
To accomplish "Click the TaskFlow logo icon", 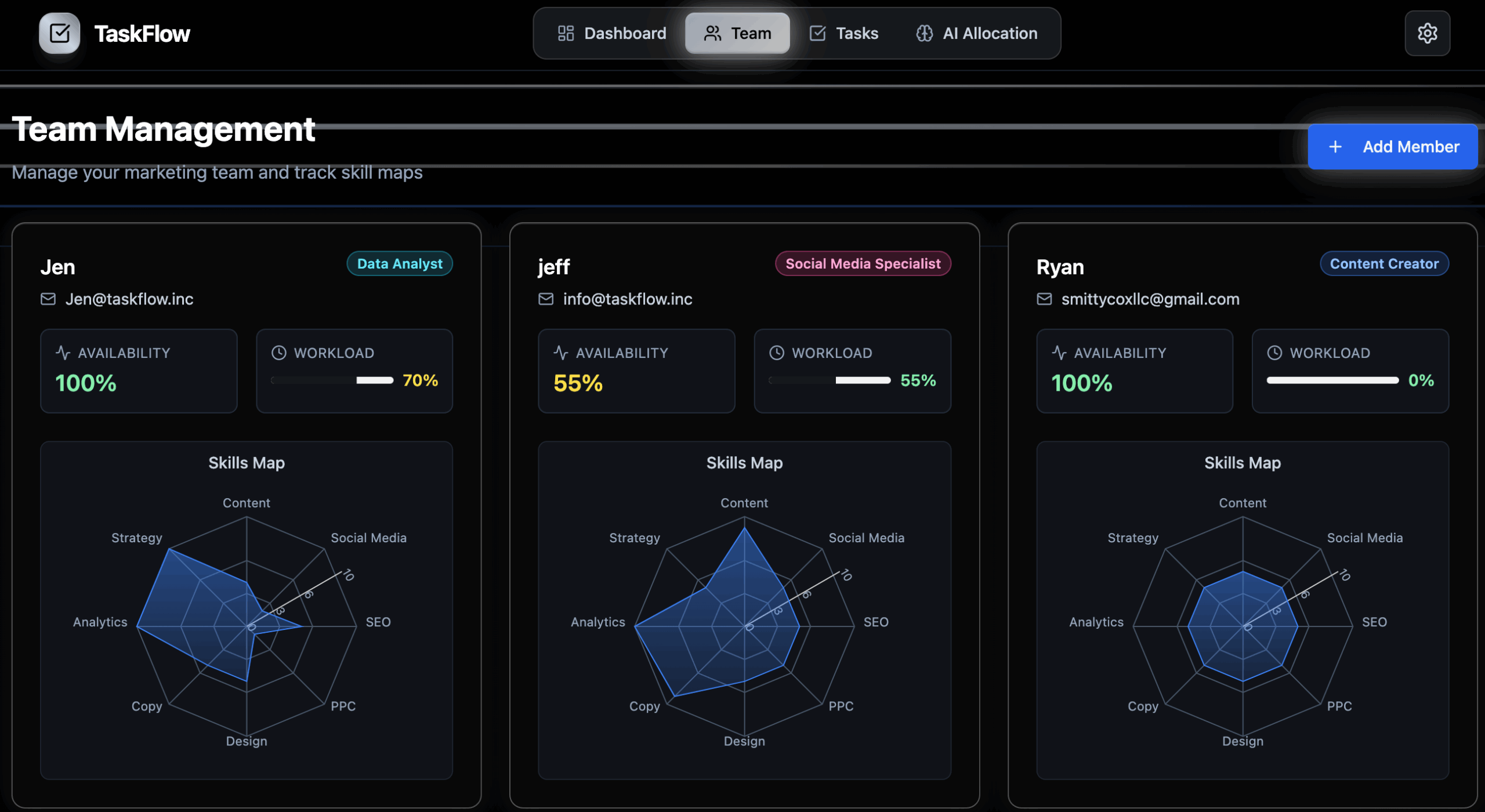I will [x=59, y=33].
